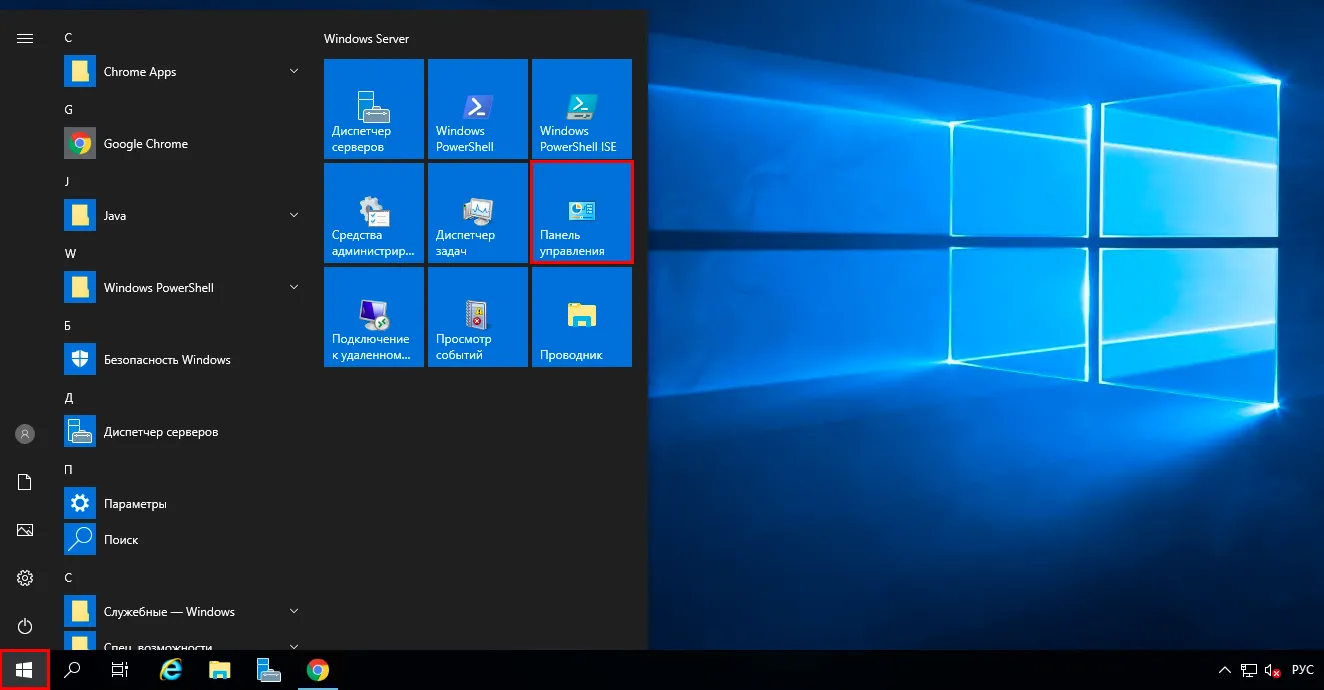Screen dimensions: 1324x690
Task: Click the network tray icon
Action: 1249,670
